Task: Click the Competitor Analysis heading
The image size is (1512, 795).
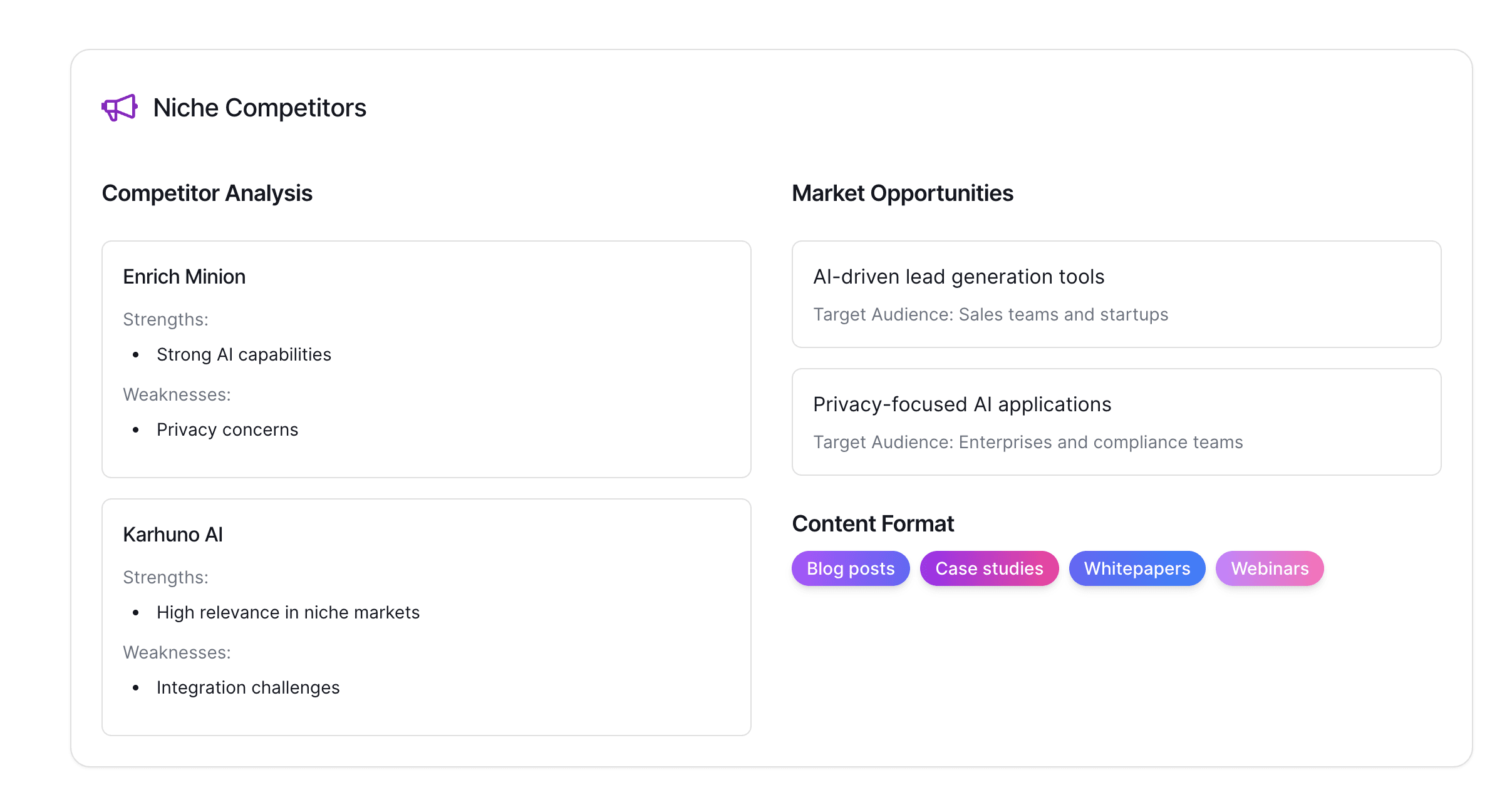Action: (x=207, y=193)
